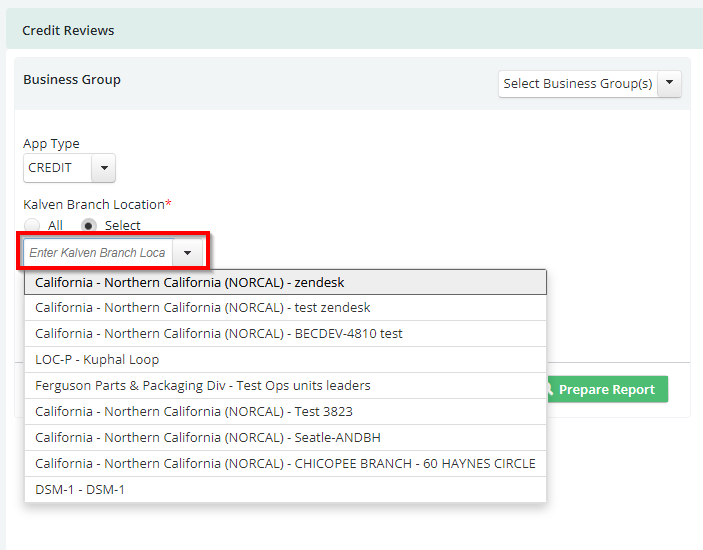Open the Select Business Group(s) dropdown arrow

coord(669,83)
